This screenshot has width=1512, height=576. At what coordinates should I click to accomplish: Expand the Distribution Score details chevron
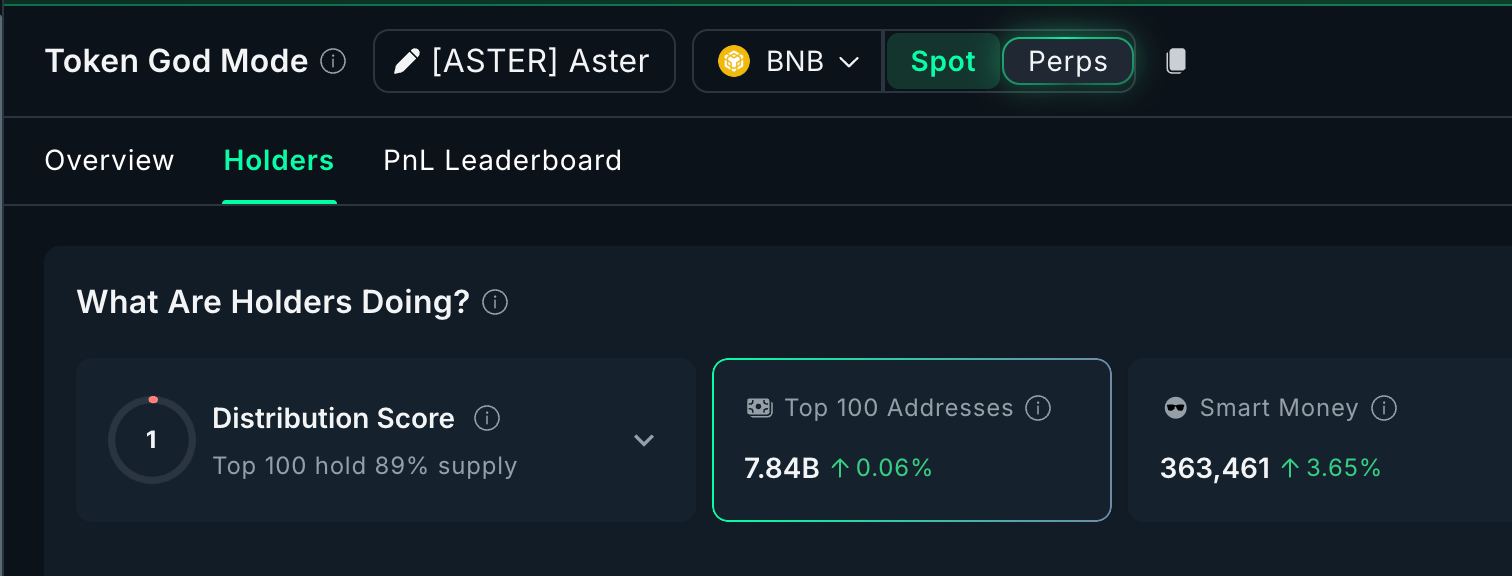(644, 440)
